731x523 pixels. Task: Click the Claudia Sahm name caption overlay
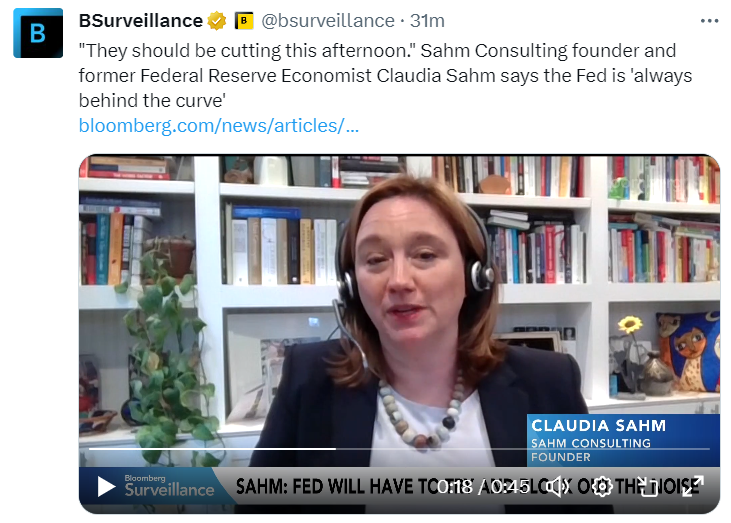pyautogui.click(x=623, y=440)
